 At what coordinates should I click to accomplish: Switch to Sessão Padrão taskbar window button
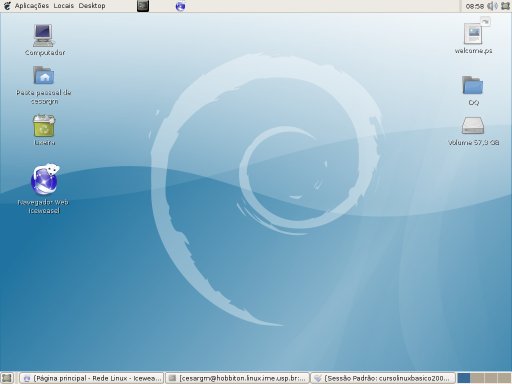pyautogui.click(x=383, y=378)
